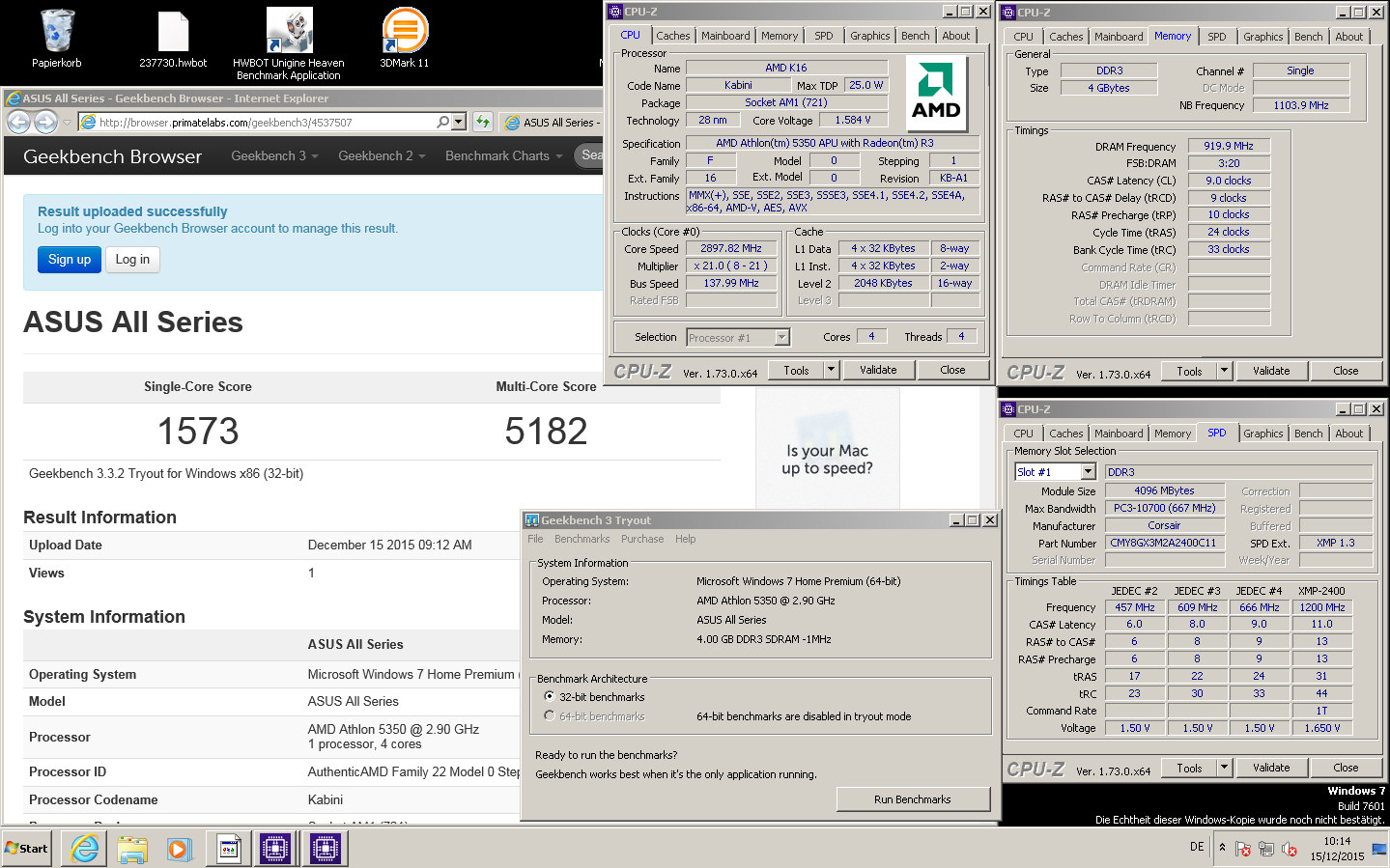Refresh the Geekbench Browser page
The height and width of the screenshot is (868, 1390).
tap(483, 122)
